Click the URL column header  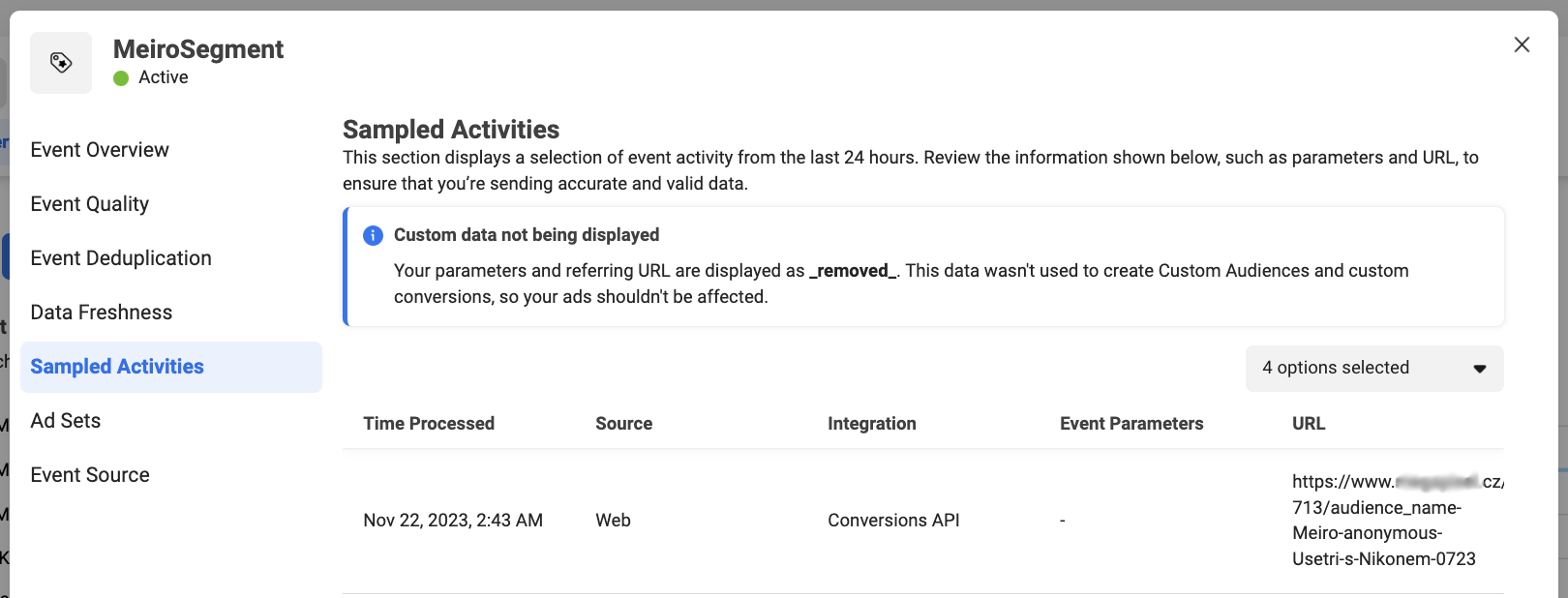tap(1309, 424)
